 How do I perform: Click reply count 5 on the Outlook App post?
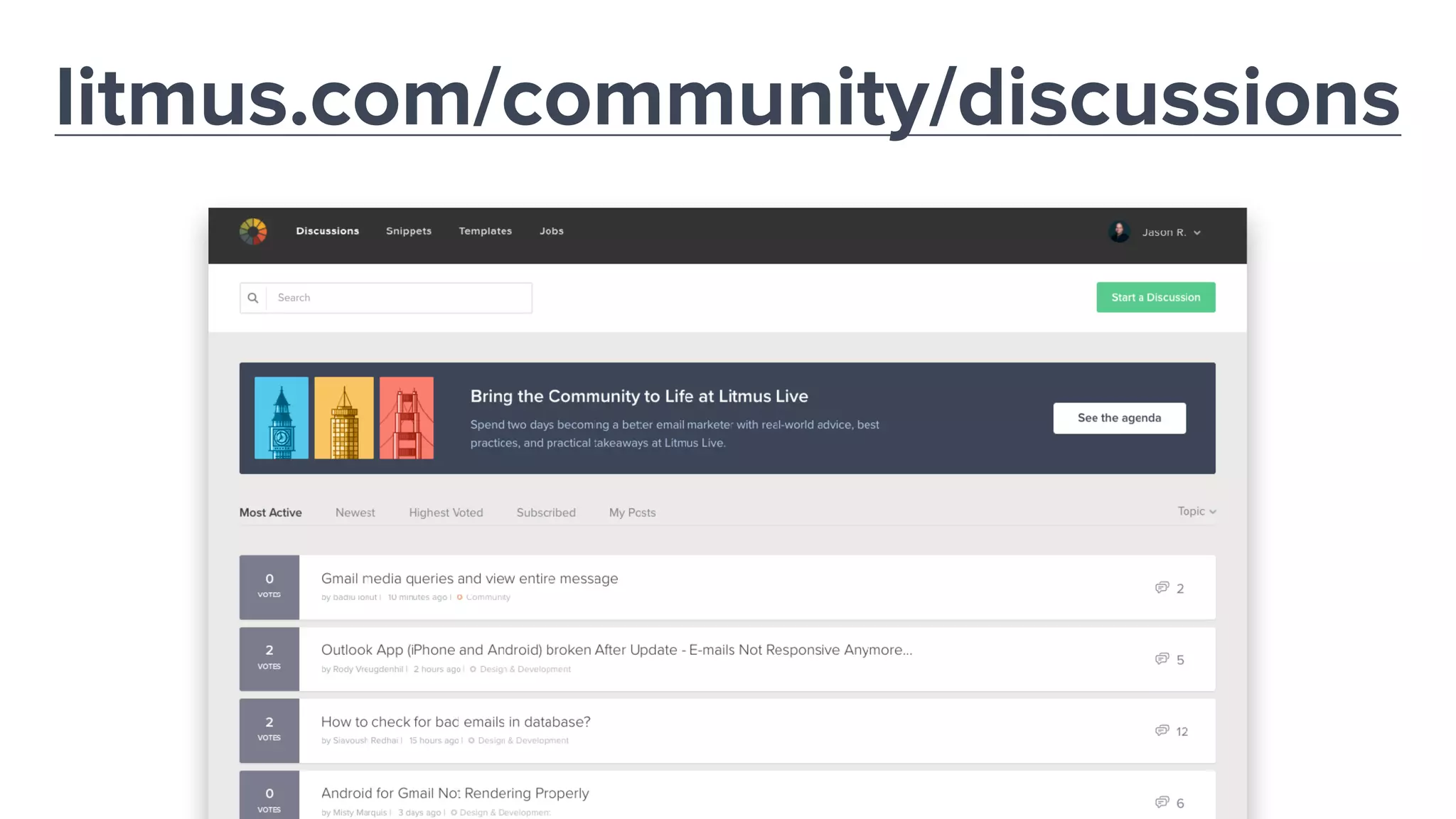click(x=1180, y=660)
